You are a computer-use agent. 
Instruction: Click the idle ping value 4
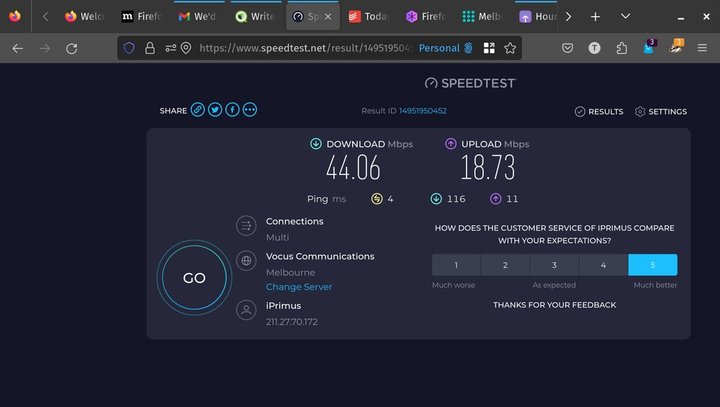[390, 199]
